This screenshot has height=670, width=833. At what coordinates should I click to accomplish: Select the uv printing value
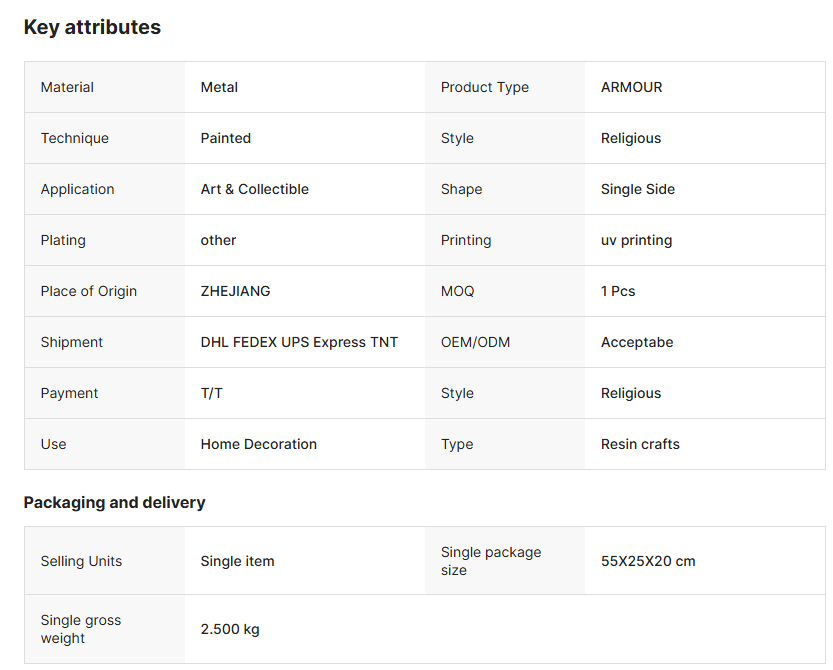(x=636, y=240)
